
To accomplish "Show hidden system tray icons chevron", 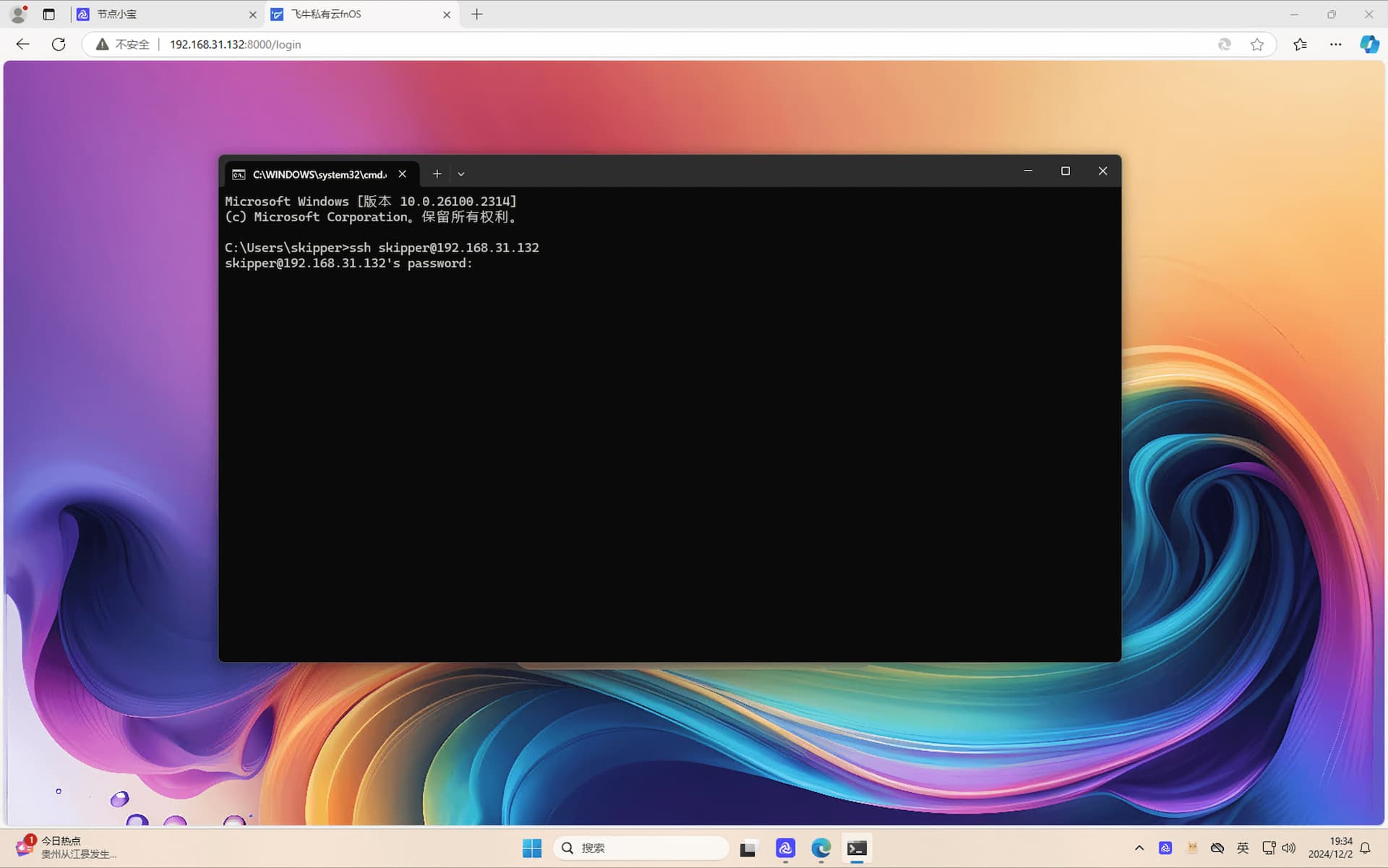I will [1139, 848].
